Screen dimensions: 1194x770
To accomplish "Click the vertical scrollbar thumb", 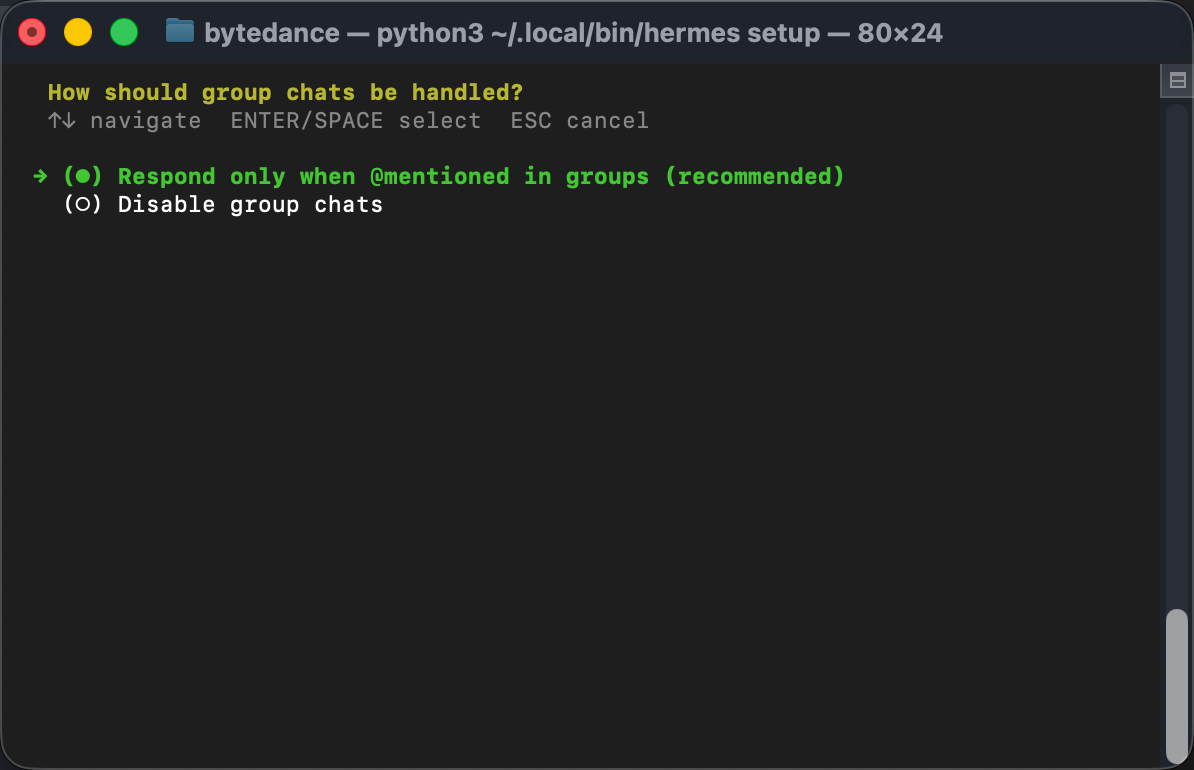I will pos(1177,685).
